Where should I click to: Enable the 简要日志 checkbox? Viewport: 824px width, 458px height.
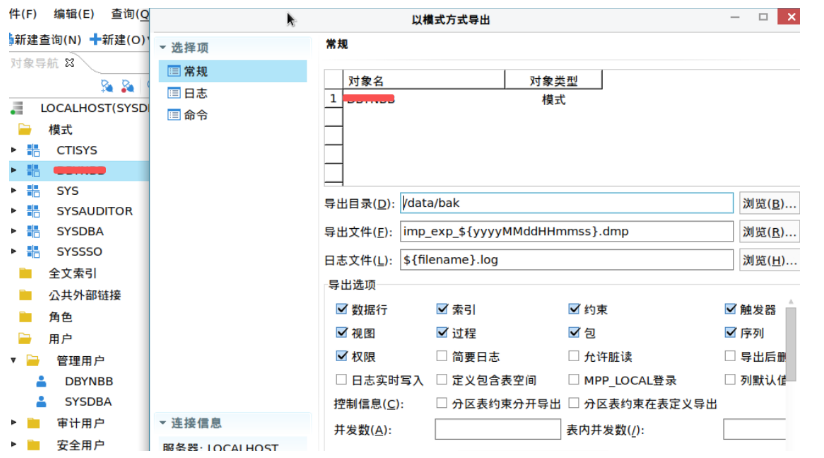click(x=442, y=356)
